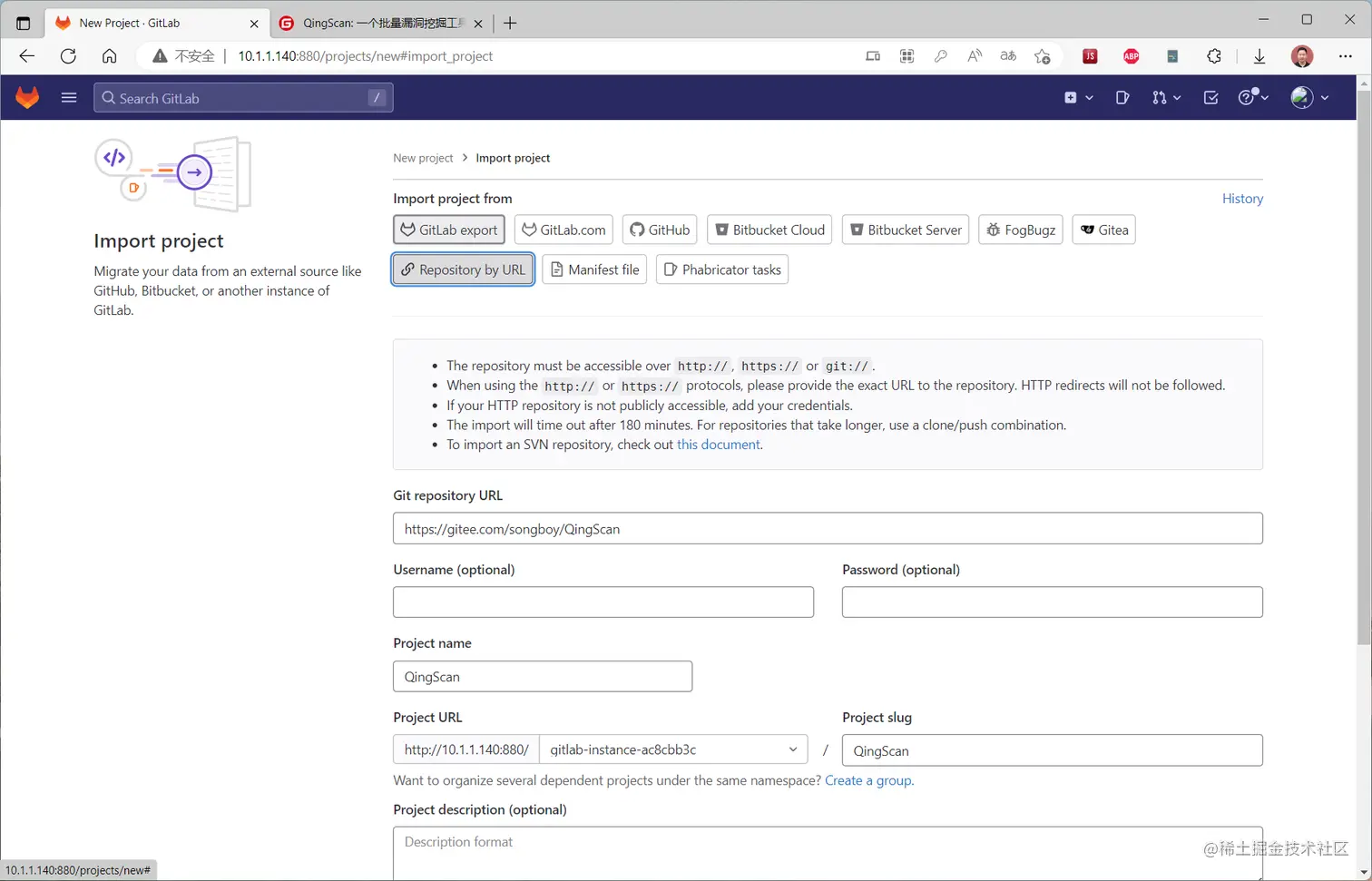Open the create new plus dropdown
Viewport: 1372px width, 881px height.
1078,97
